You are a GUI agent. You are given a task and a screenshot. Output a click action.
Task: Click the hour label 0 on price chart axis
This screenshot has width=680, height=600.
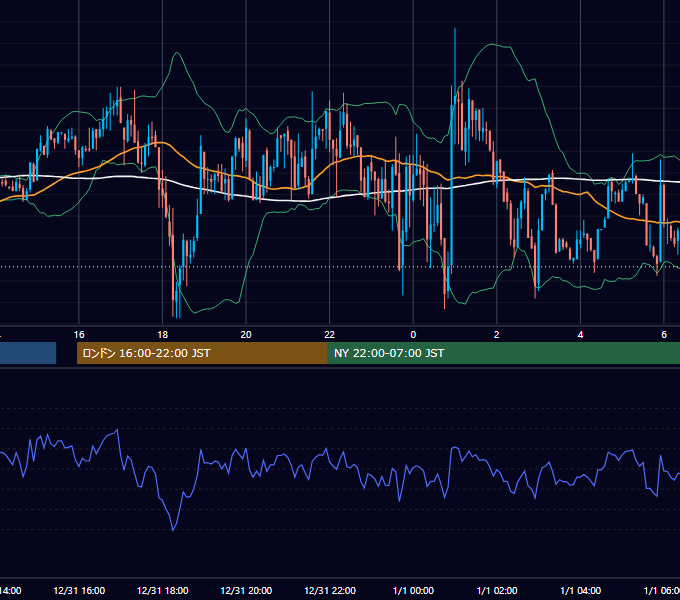[x=413, y=335]
